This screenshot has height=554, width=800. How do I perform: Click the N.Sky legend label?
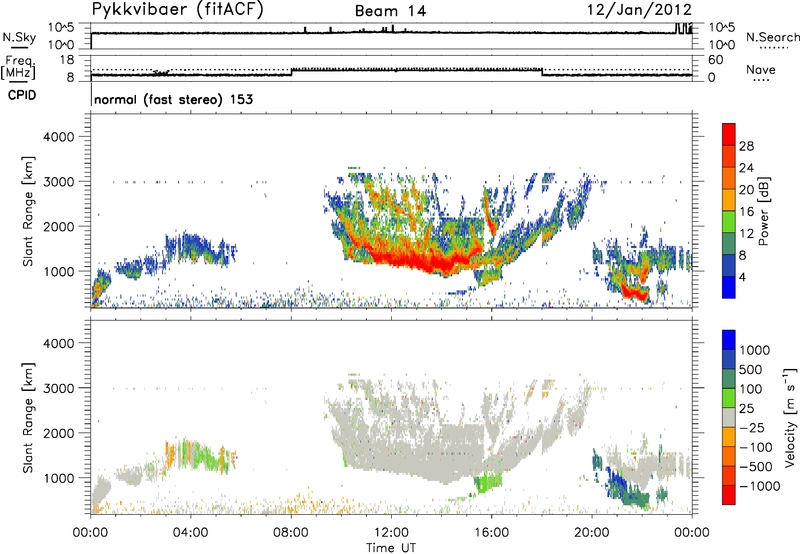tap(19, 37)
